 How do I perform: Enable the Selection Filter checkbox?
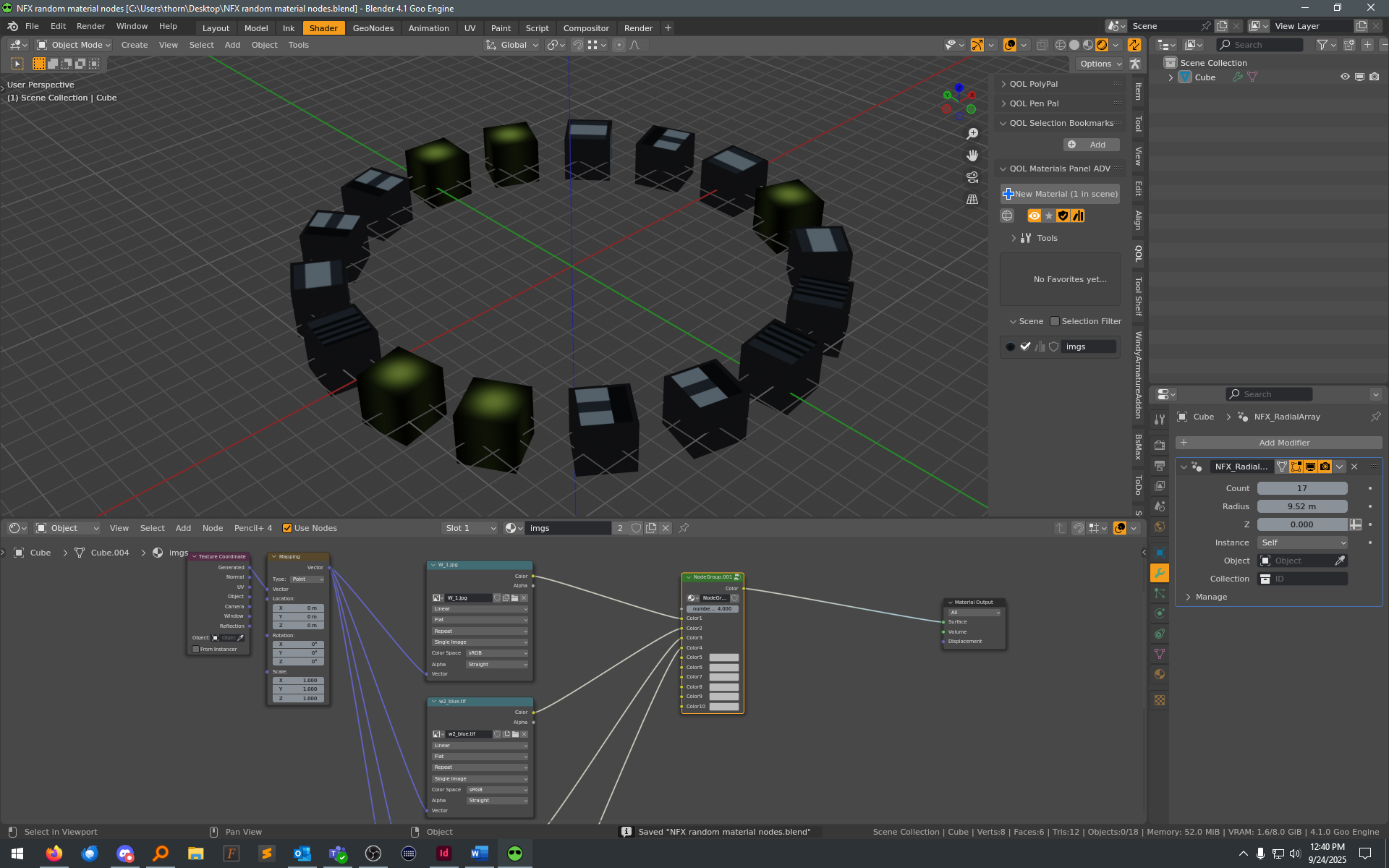click(x=1055, y=321)
